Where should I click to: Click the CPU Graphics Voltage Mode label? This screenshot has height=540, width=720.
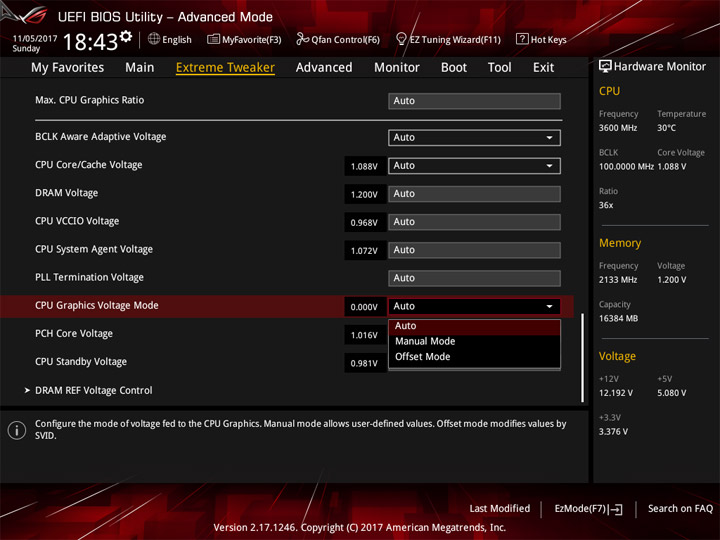(x=97, y=305)
